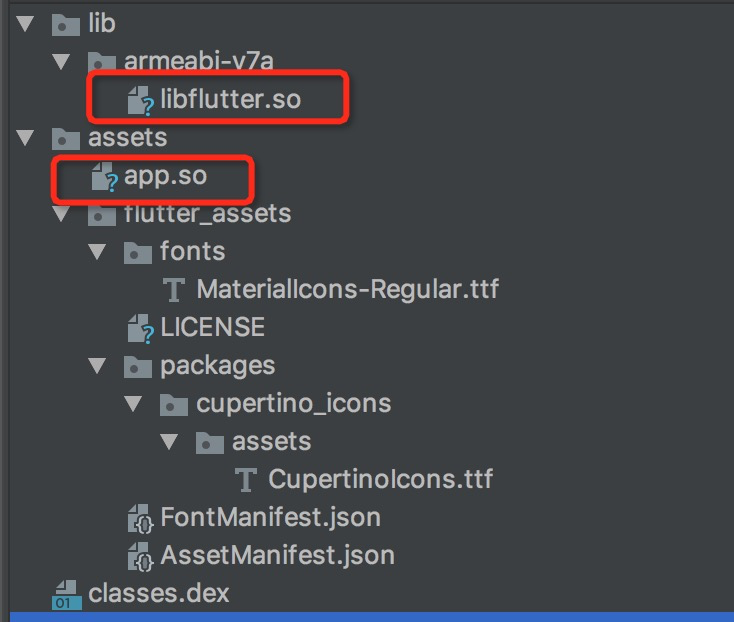734x622 pixels.
Task: Collapse the packages folder arrow
Action: [x=97, y=366]
